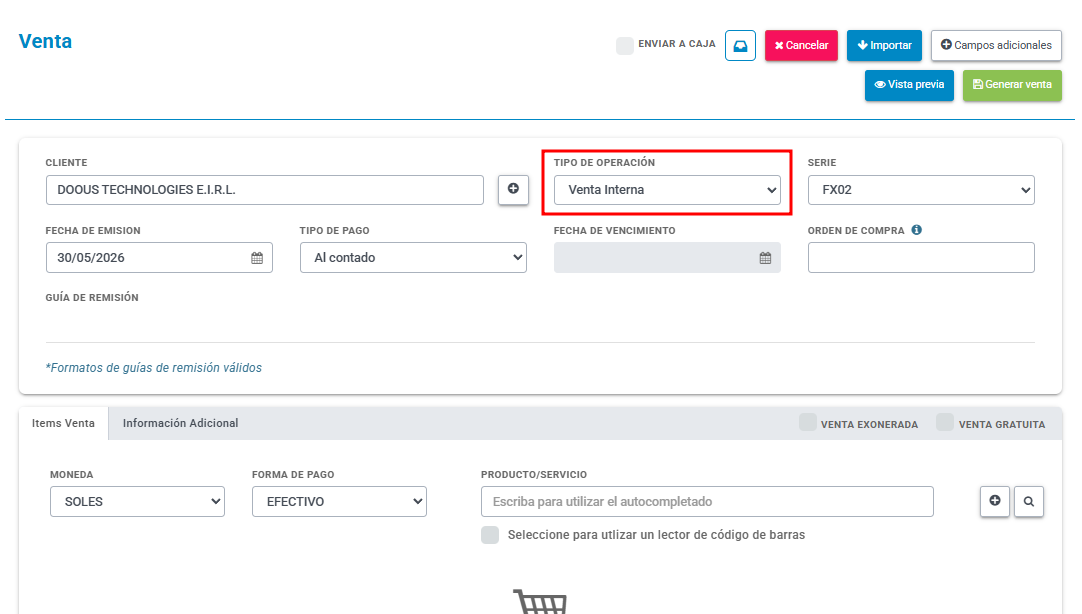Viewport: 1082px width, 614px height.
Task: Expand the Serie FX02 dropdown
Action: (x=921, y=190)
